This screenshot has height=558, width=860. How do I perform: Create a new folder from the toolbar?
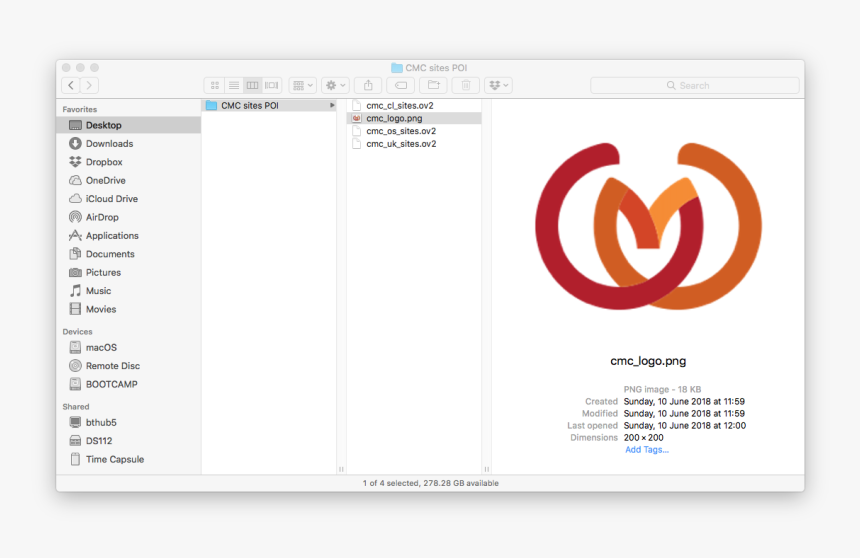click(433, 85)
